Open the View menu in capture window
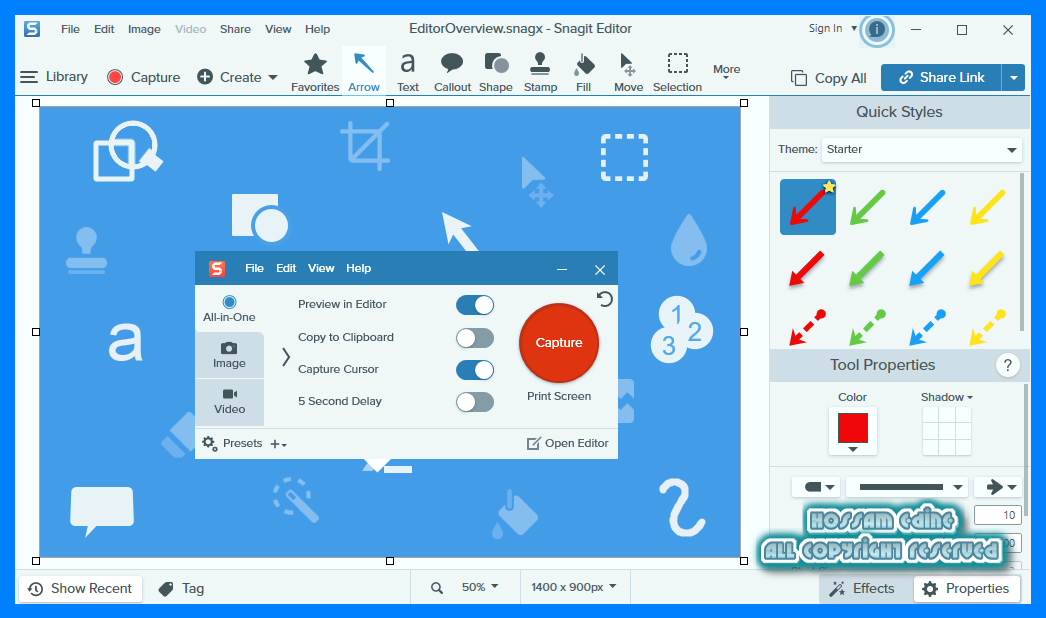The width and height of the screenshot is (1046, 618). click(321, 268)
